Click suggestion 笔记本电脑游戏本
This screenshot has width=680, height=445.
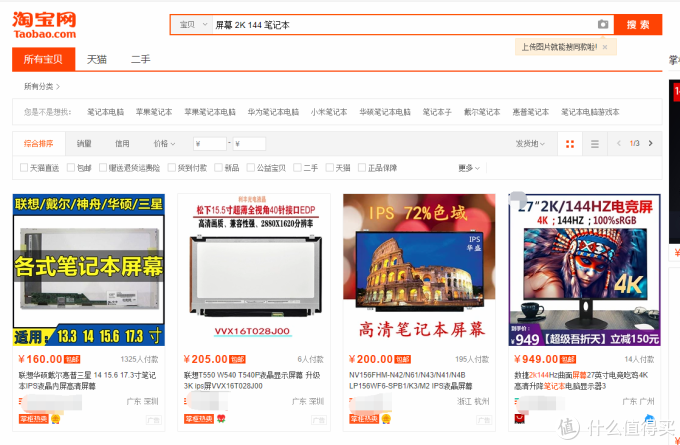click(x=590, y=112)
